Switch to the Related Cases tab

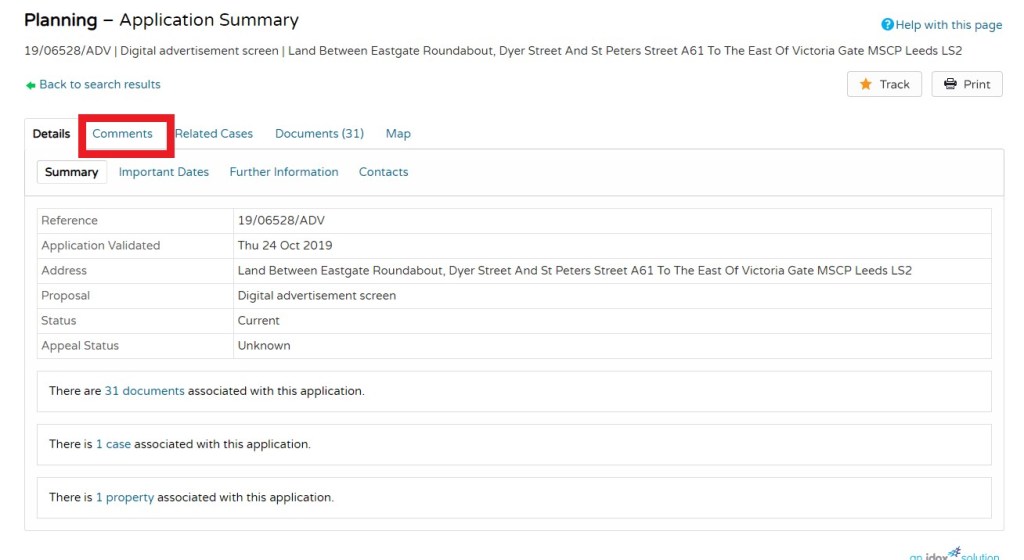click(214, 134)
